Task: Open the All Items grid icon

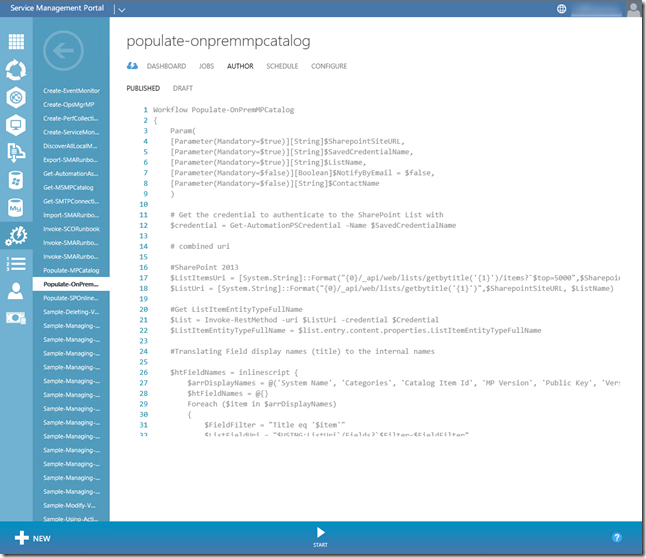Action: click(16, 41)
